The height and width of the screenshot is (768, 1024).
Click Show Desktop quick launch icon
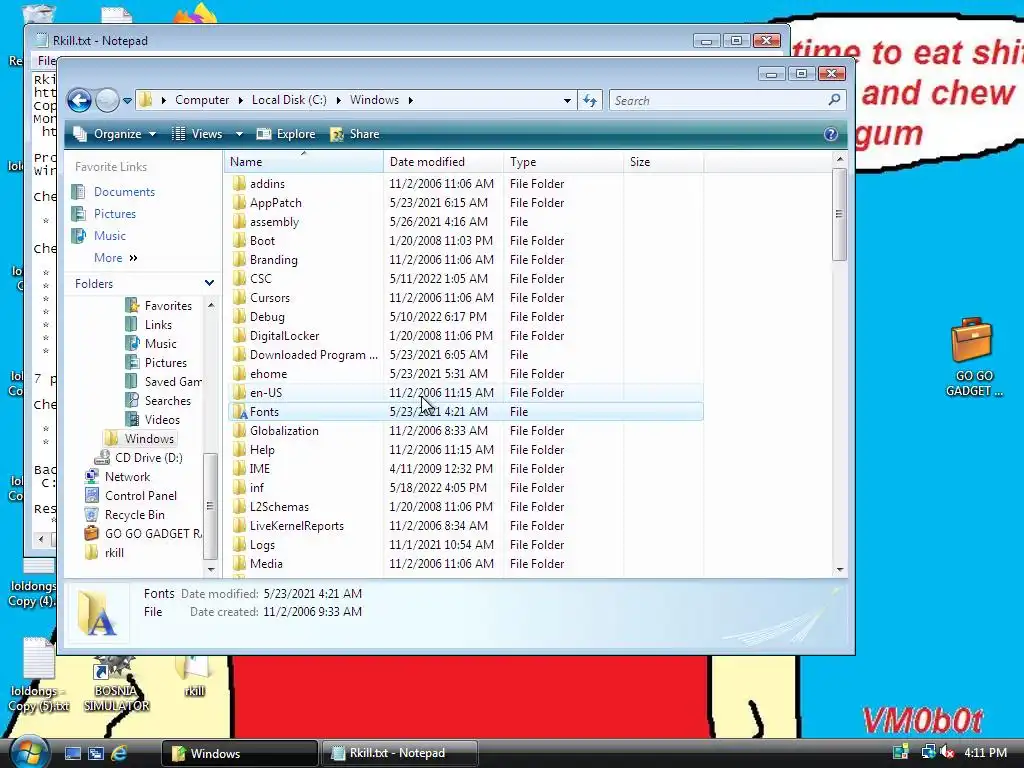click(72, 753)
